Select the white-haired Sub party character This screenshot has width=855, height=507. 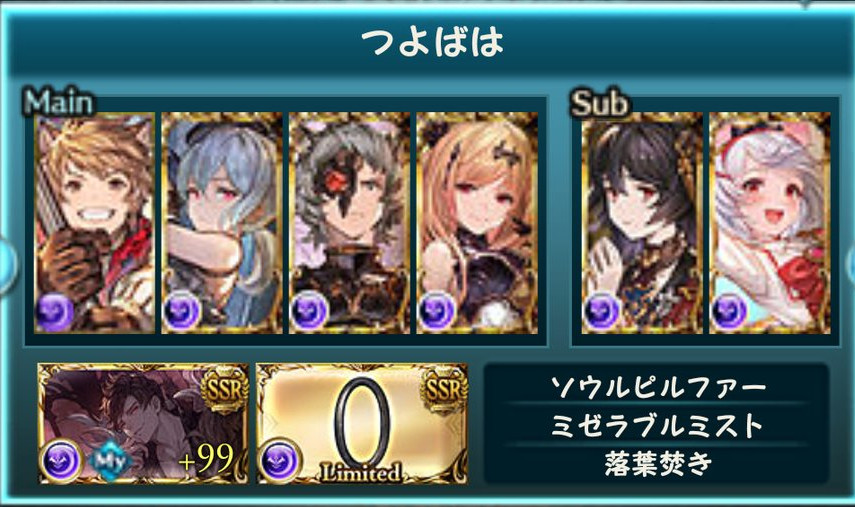coord(769,223)
